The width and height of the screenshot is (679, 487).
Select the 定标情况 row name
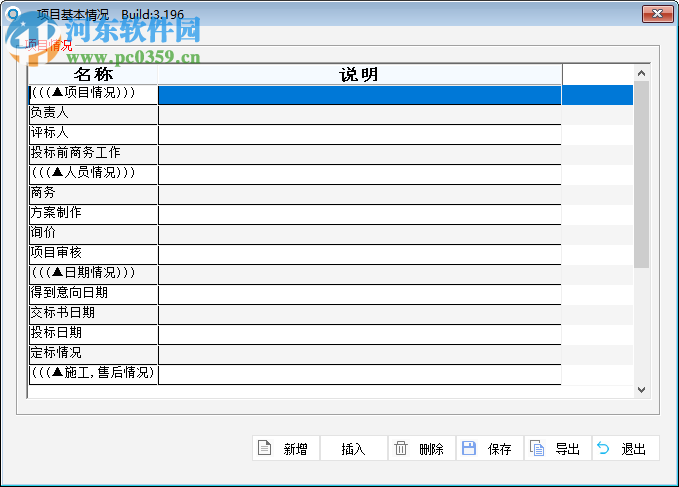(x=93, y=354)
